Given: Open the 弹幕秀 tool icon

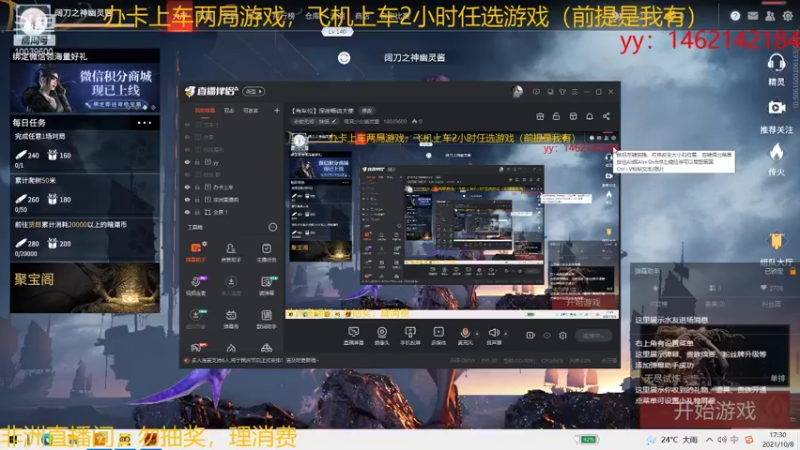Looking at the screenshot, I should pos(231,319).
